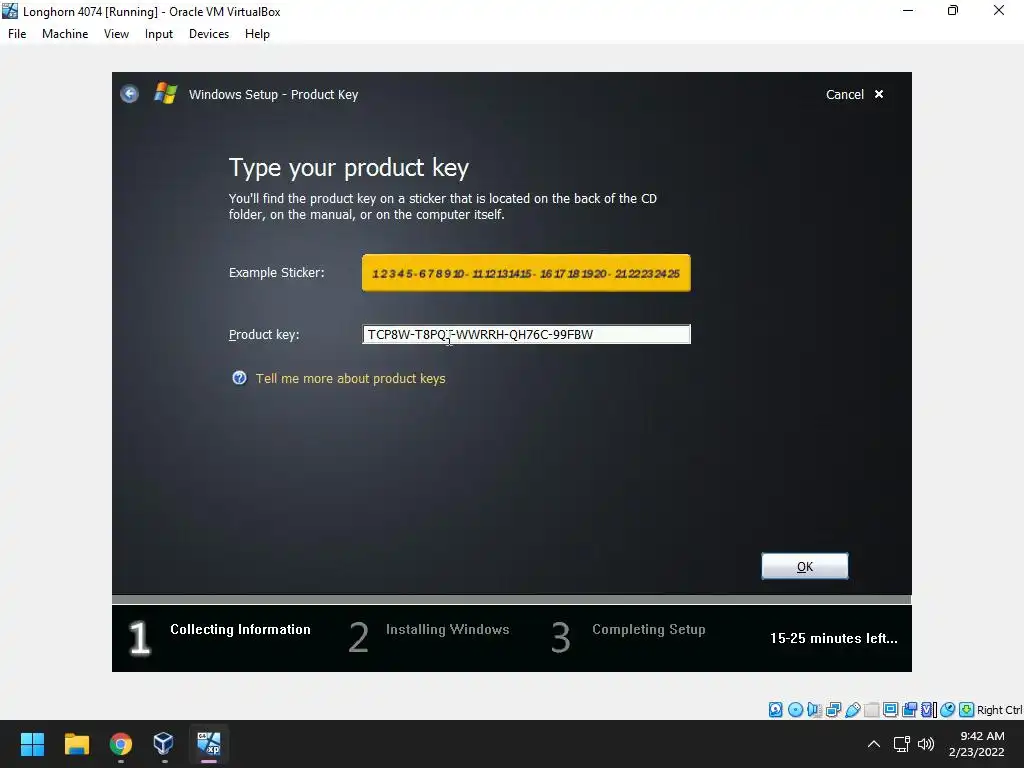1024x768 pixels.
Task: Click the mouse integration status icon
Action: click(x=947, y=710)
